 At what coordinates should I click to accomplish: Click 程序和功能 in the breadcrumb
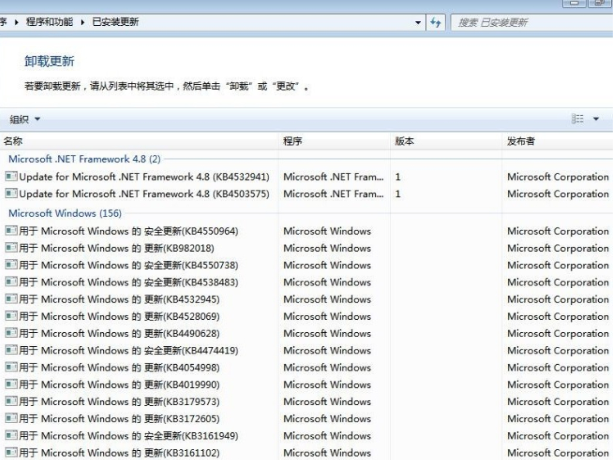[49, 22]
